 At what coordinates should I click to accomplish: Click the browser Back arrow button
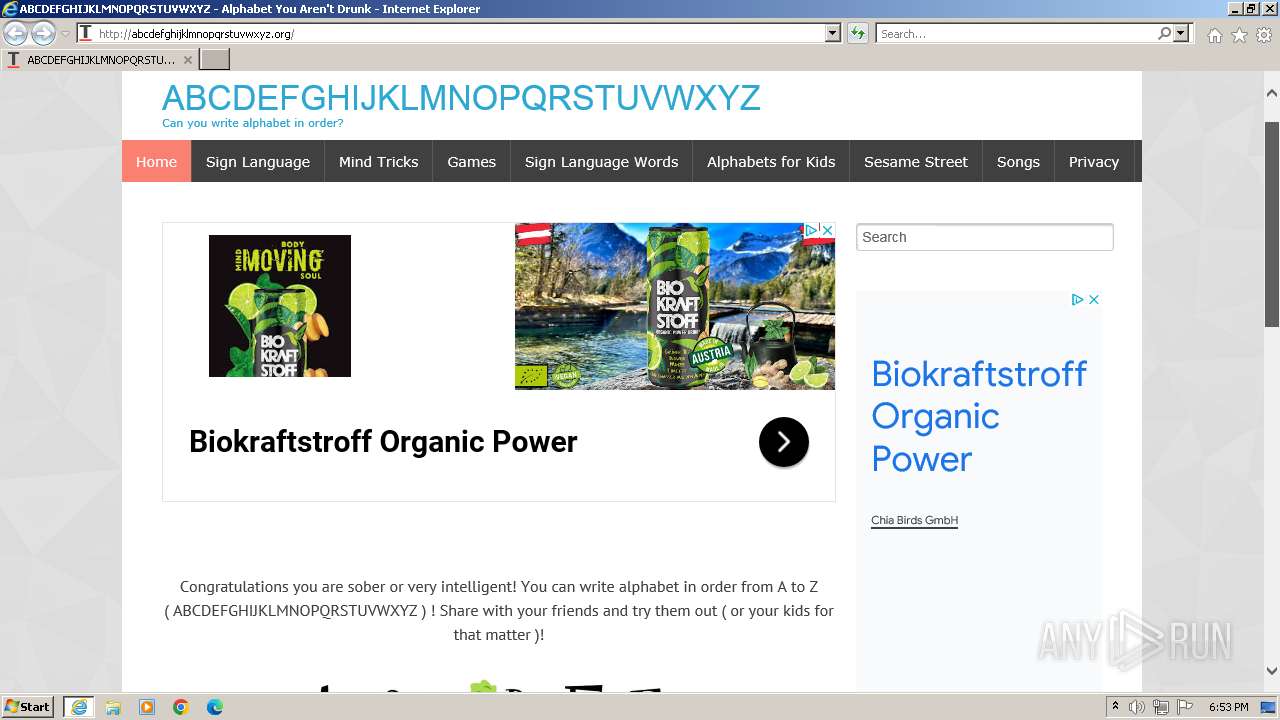pyautogui.click(x=15, y=34)
